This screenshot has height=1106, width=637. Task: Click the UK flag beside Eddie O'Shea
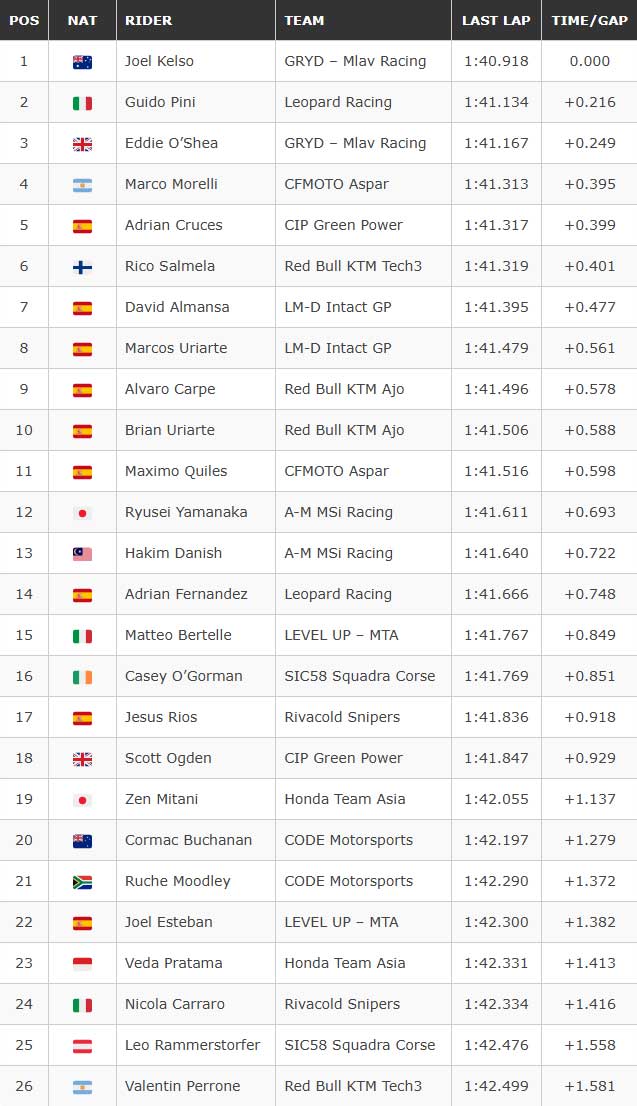point(83,144)
